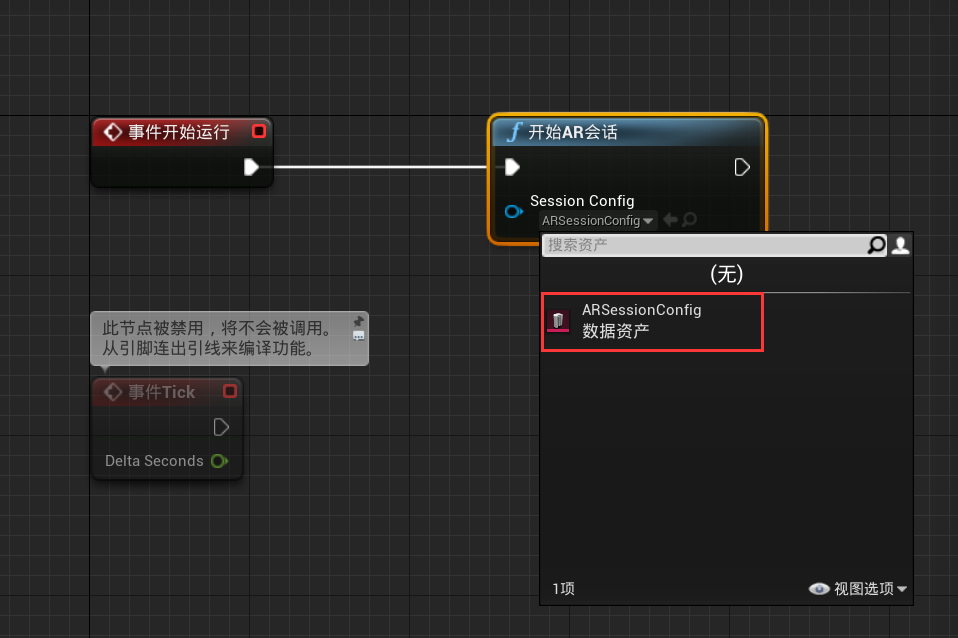The height and width of the screenshot is (638, 958).
Task: Click the execution output pin on 事件Tick node
Action: point(221,427)
